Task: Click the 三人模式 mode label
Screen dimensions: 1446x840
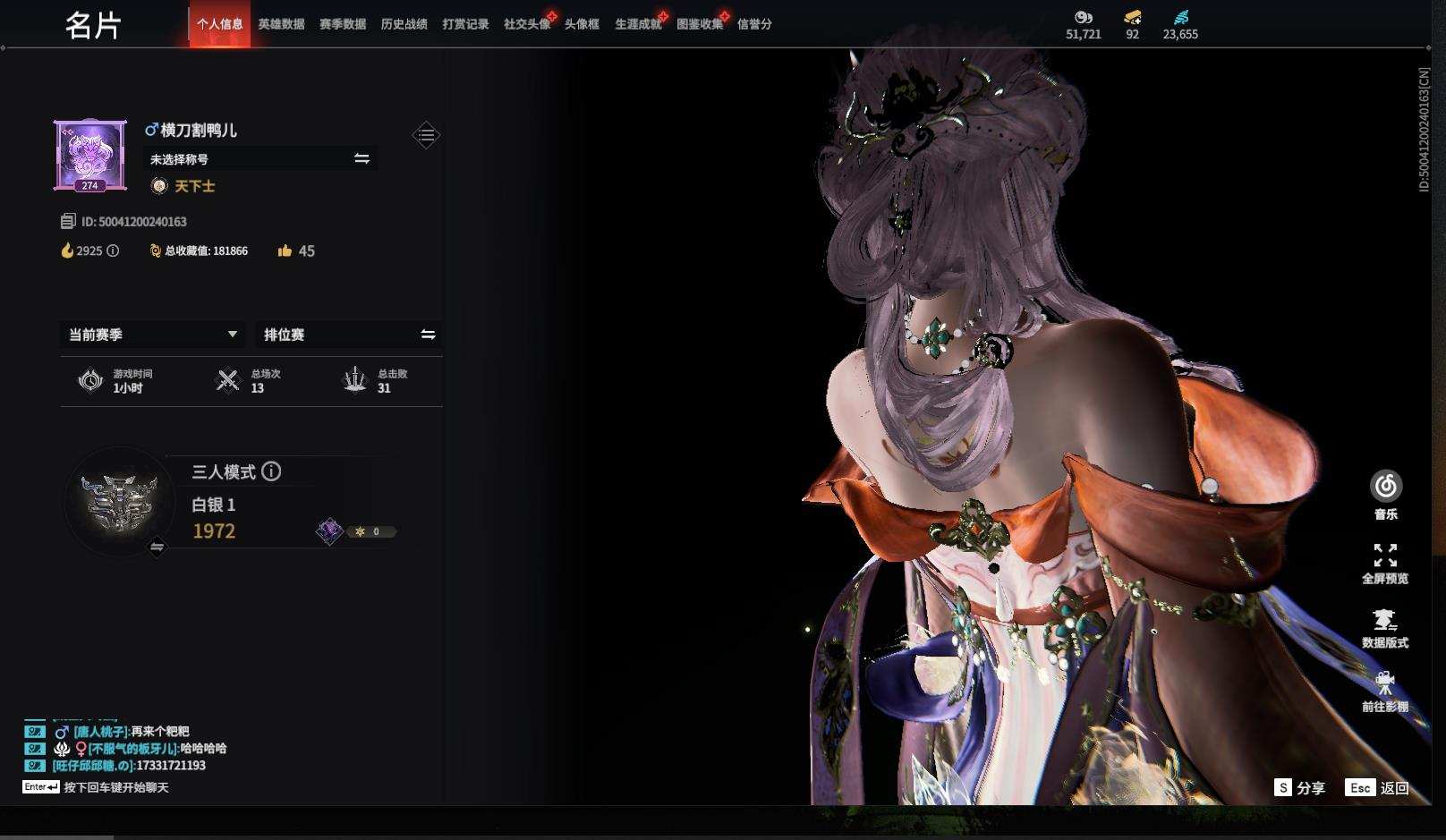Action: click(224, 471)
